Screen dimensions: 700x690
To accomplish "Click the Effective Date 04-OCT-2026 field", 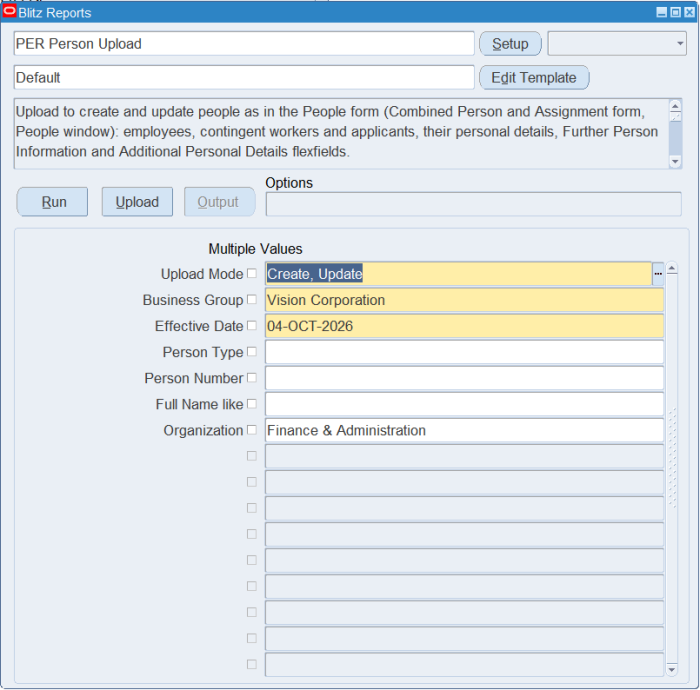I will (x=464, y=326).
